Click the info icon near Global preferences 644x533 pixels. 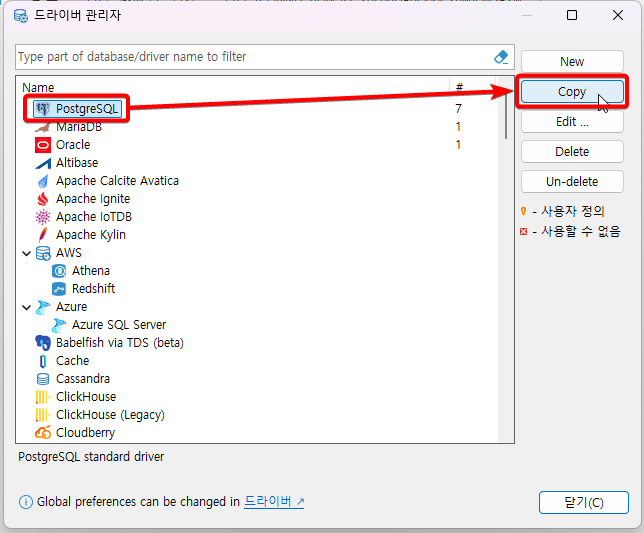click(x=25, y=502)
